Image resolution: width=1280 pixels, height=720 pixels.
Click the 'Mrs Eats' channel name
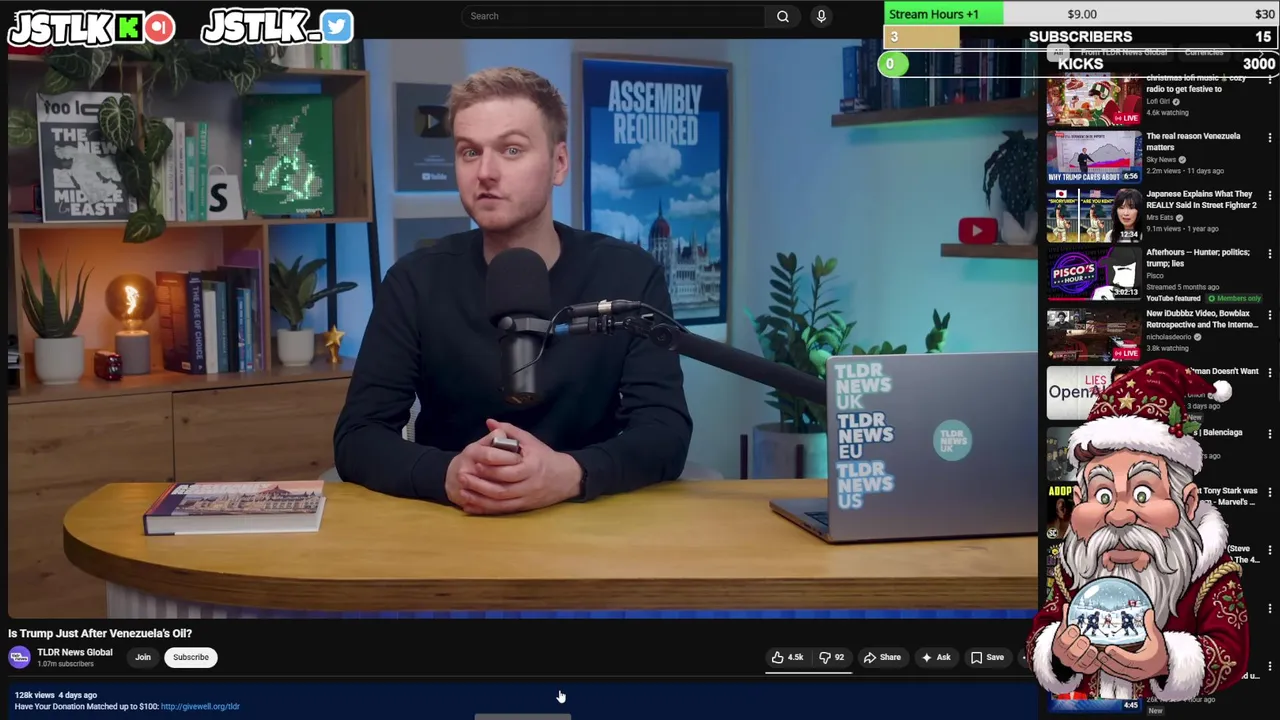point(1159,218)
